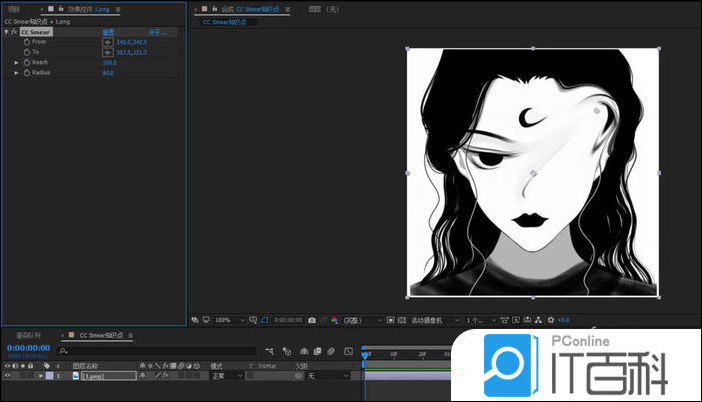Click the fx icon of CC Smear

14,32
